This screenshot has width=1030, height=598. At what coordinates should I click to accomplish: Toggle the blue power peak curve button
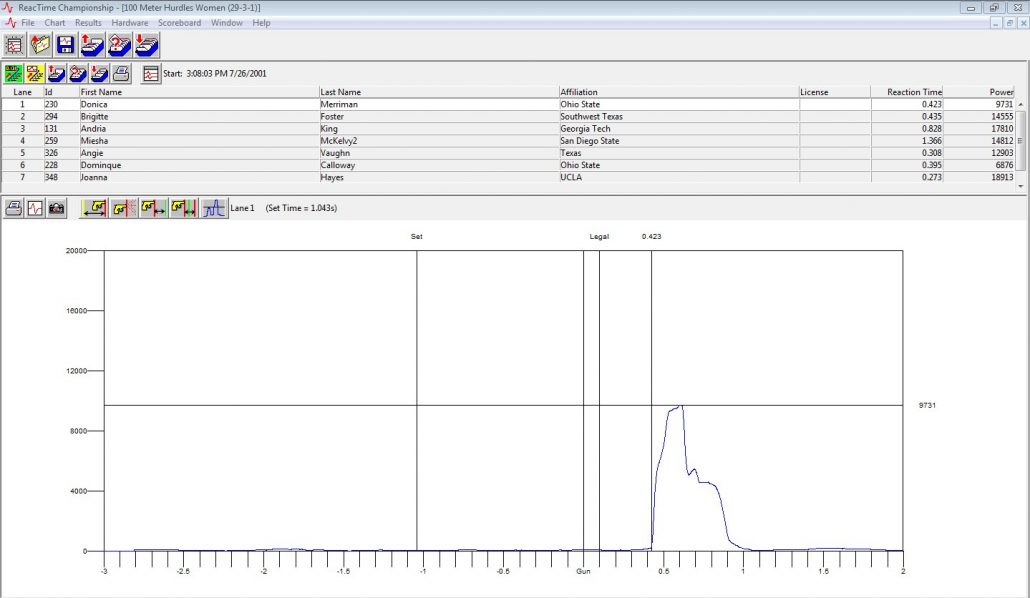pyautogui.click(x=215, y=208)
